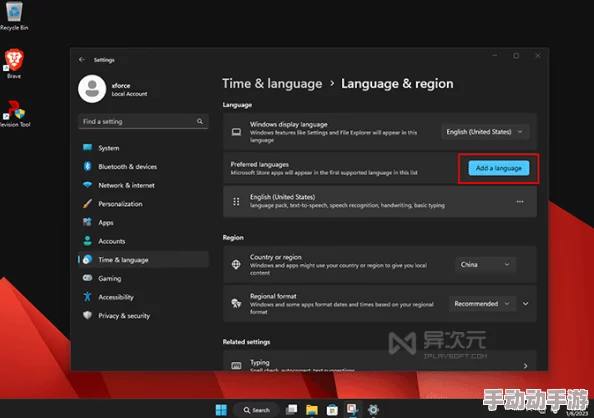Click Time & language breadcrumb link

[272, 83]
